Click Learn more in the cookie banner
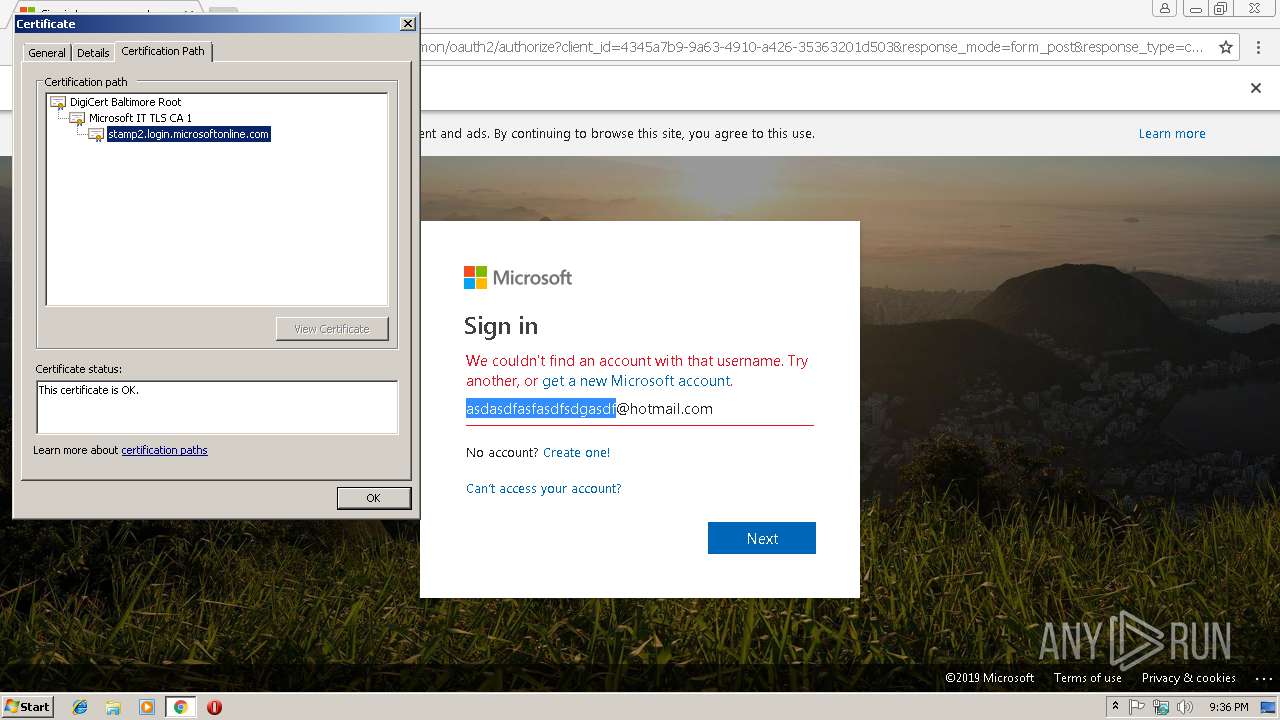Image resolution: width=1280 pixels, height=720 pixels. coord(1172,134)
